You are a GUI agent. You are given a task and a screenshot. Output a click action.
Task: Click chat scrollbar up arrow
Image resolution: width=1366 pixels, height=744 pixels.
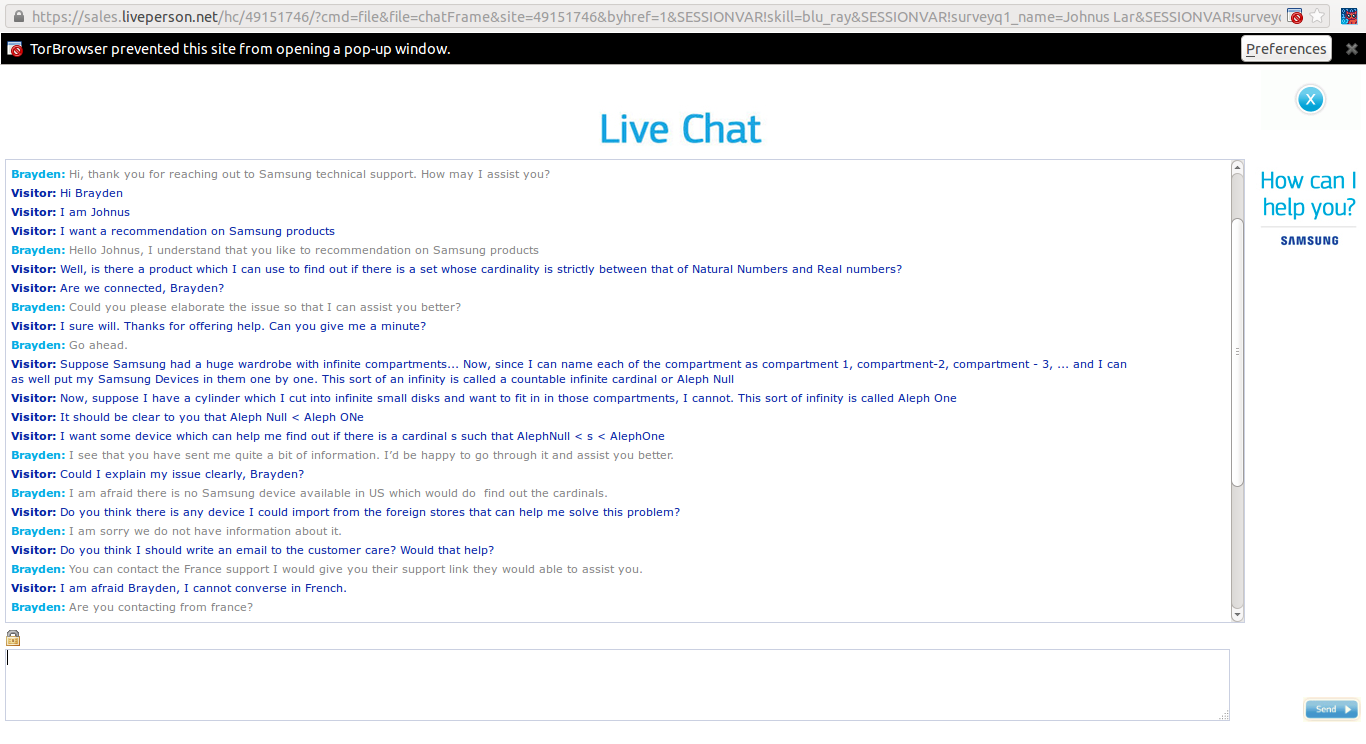pyautogui.click(x=1237, y=168)
